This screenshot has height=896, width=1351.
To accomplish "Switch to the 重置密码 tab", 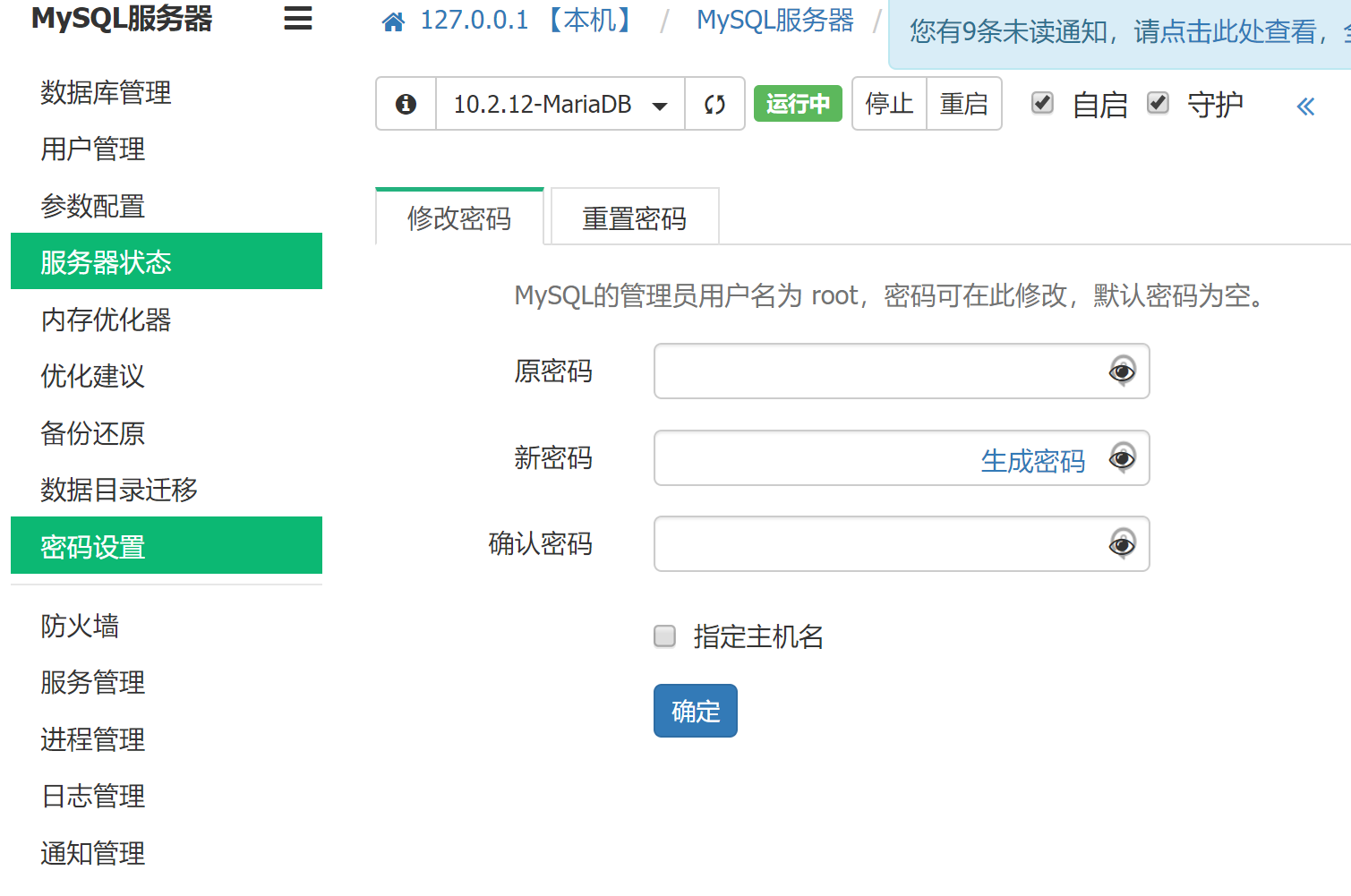I will [634, 218].
